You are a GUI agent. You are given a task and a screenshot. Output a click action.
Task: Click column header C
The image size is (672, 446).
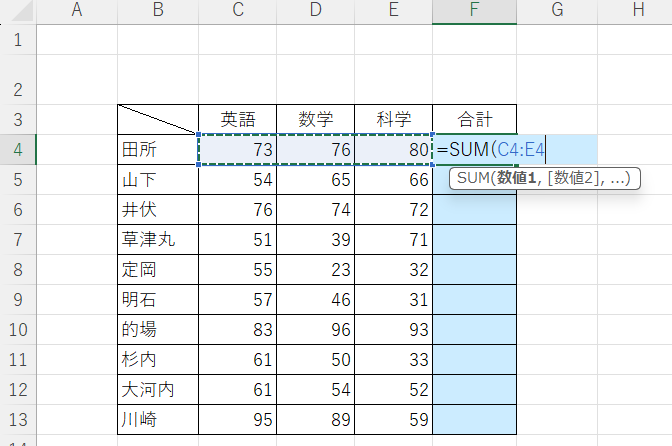click(x=238, y=11)
